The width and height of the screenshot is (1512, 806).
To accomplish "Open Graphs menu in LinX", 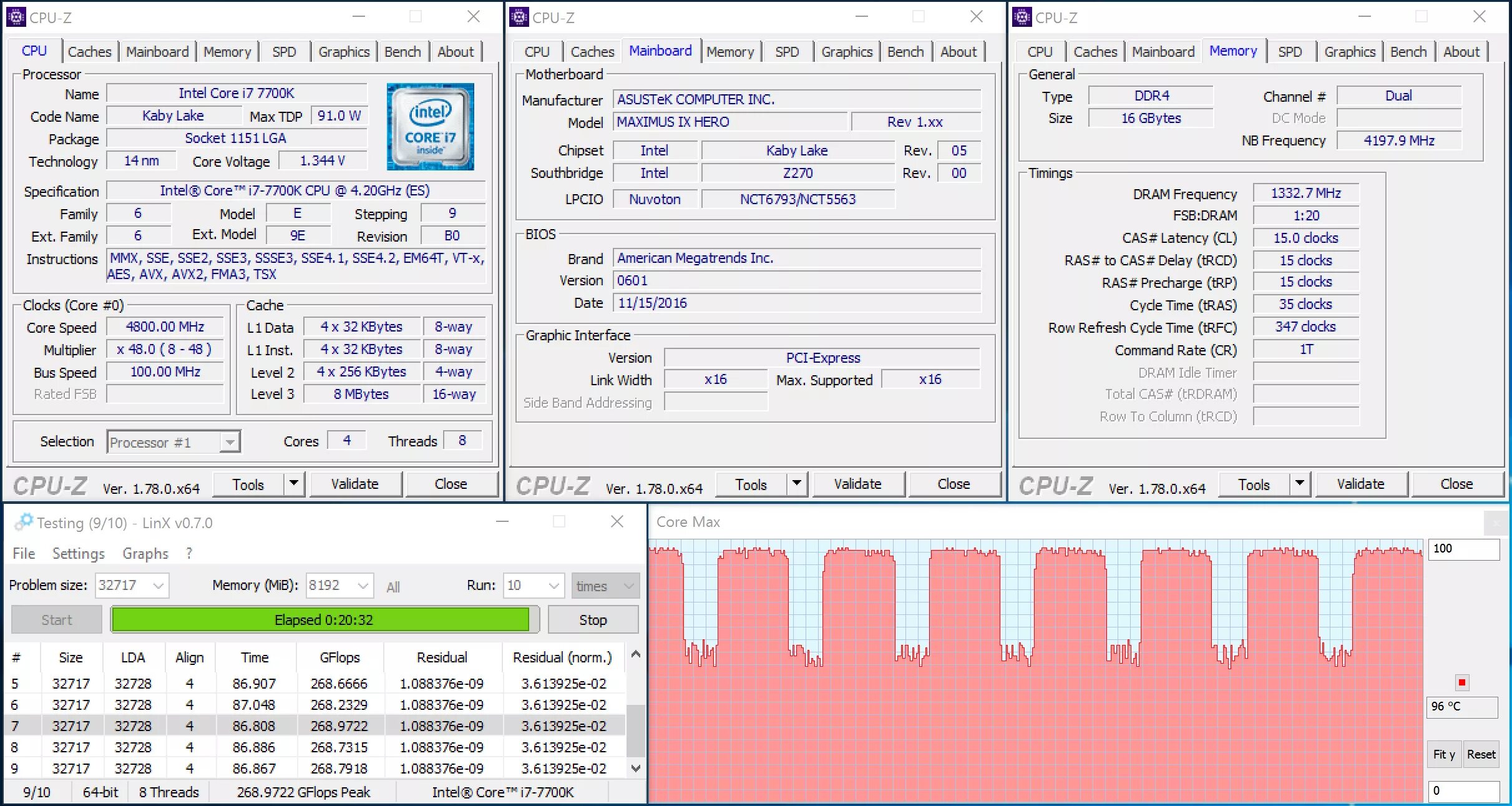I will pyautogui.click(x=145, y=554).
